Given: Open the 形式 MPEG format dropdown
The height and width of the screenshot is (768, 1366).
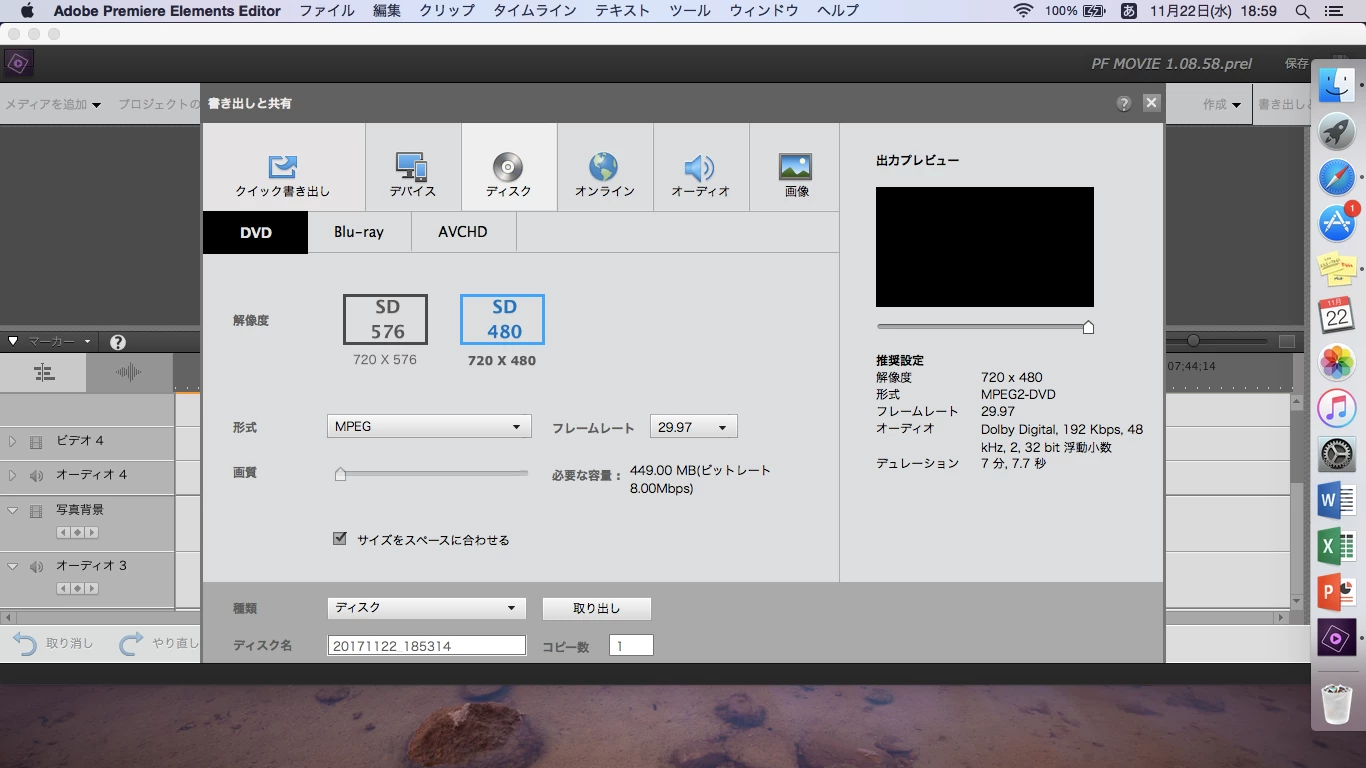Looking at the screenshot, I should pyautogui.click(x=429, y=427).
